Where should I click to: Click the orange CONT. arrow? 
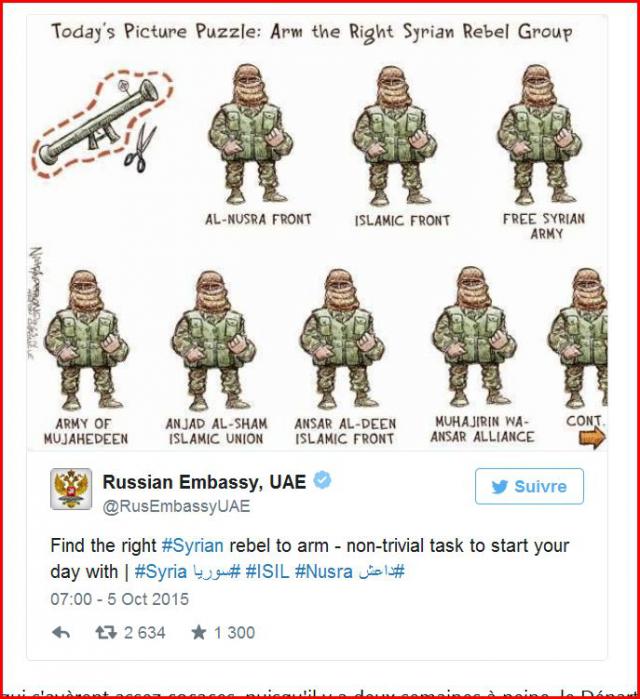pos(592,438)
